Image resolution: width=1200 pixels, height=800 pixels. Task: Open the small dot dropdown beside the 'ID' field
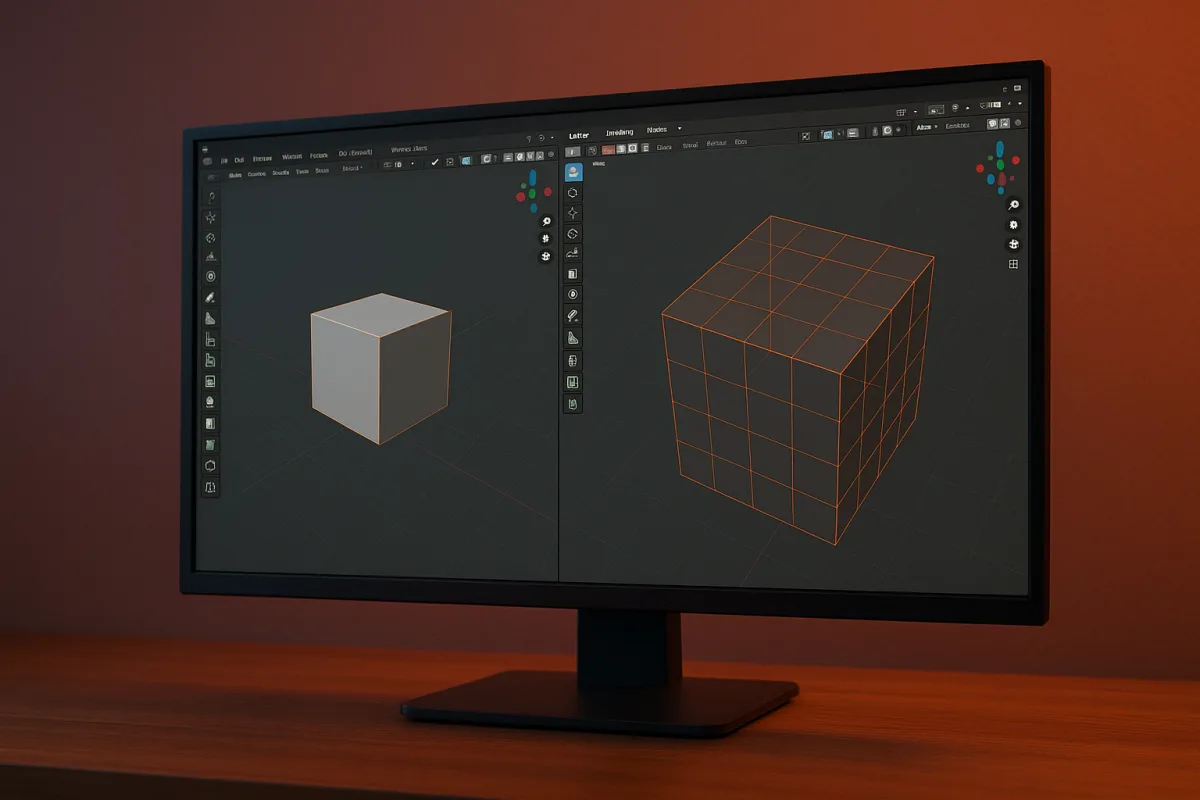pyautogui.click(x=413, y=164)
